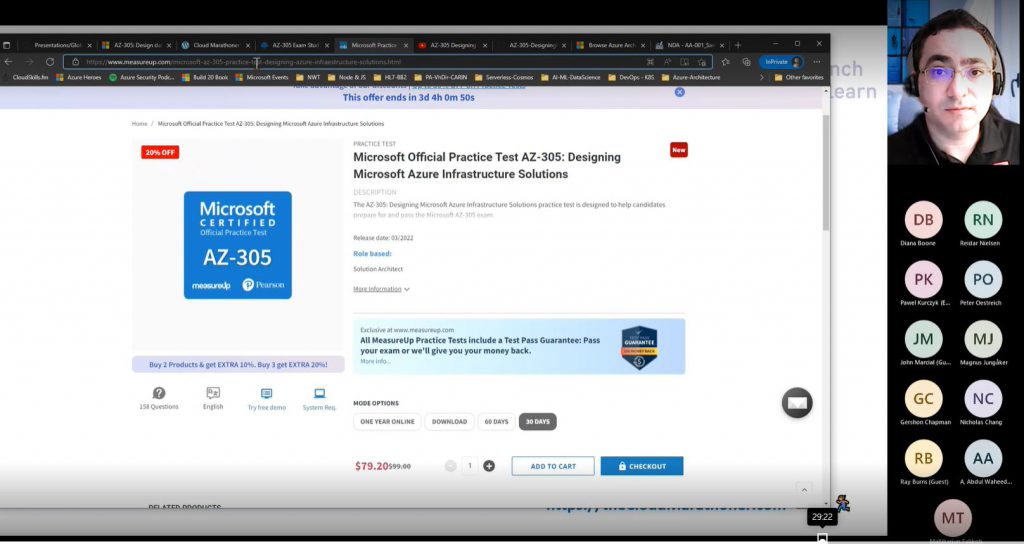
Task: Select the ONE YEAR ONLINE mode option
Action: tap(387, 422)
